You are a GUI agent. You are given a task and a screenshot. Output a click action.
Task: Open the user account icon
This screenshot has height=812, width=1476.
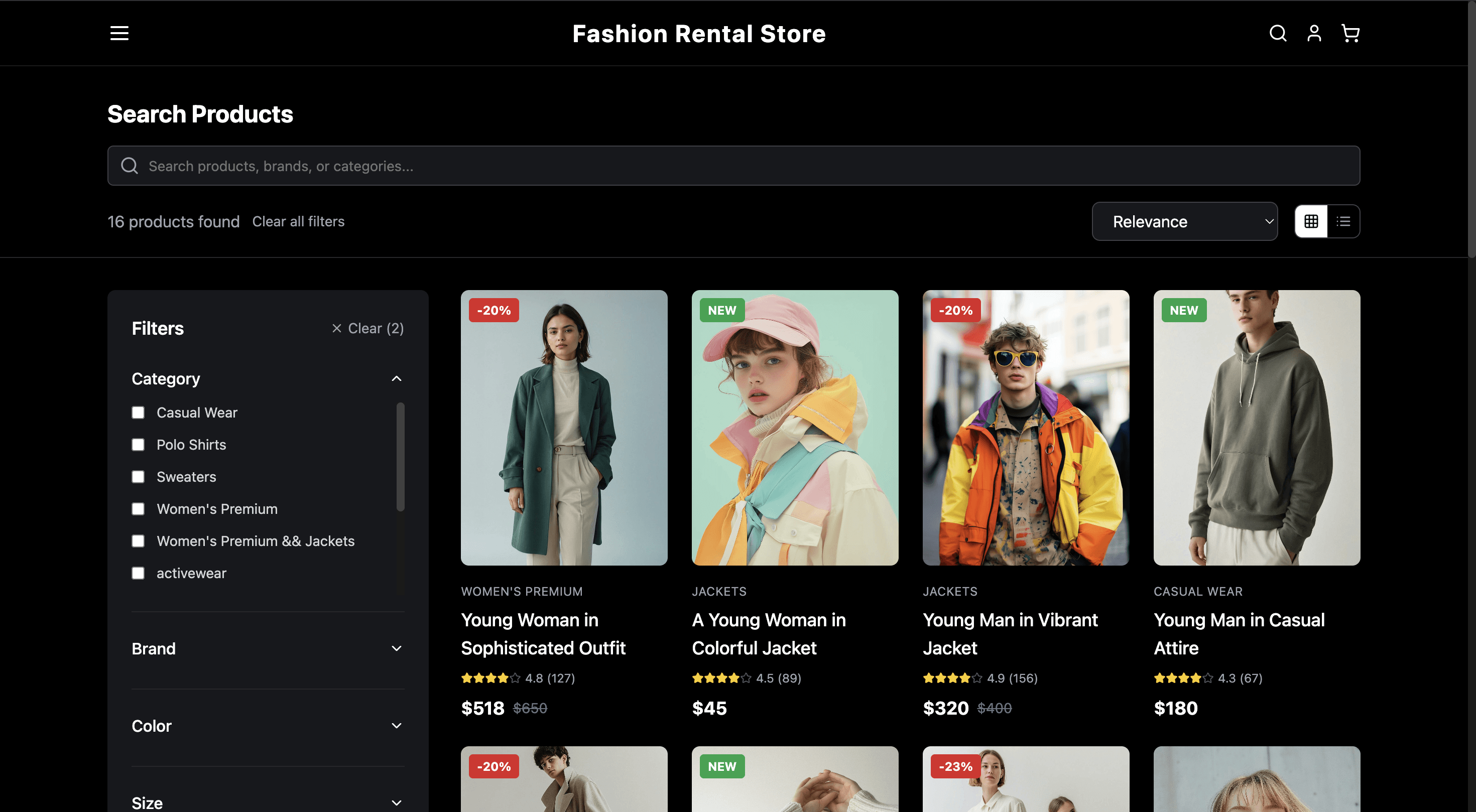coord(1314,33)
